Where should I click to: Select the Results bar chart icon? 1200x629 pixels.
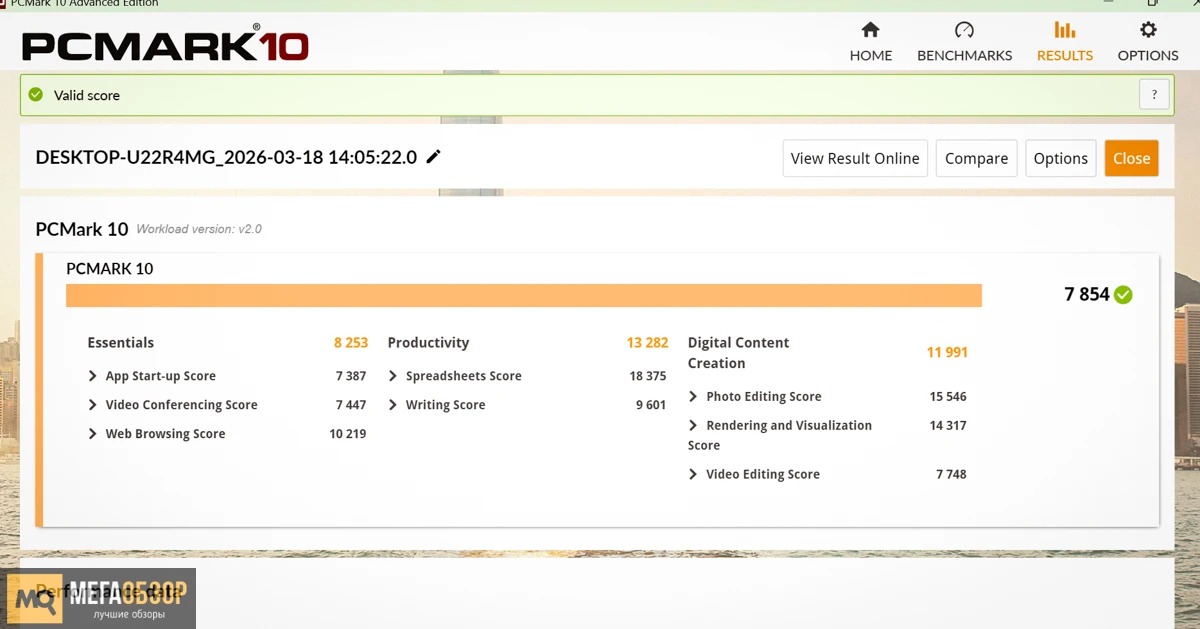tap(1064, 30)
